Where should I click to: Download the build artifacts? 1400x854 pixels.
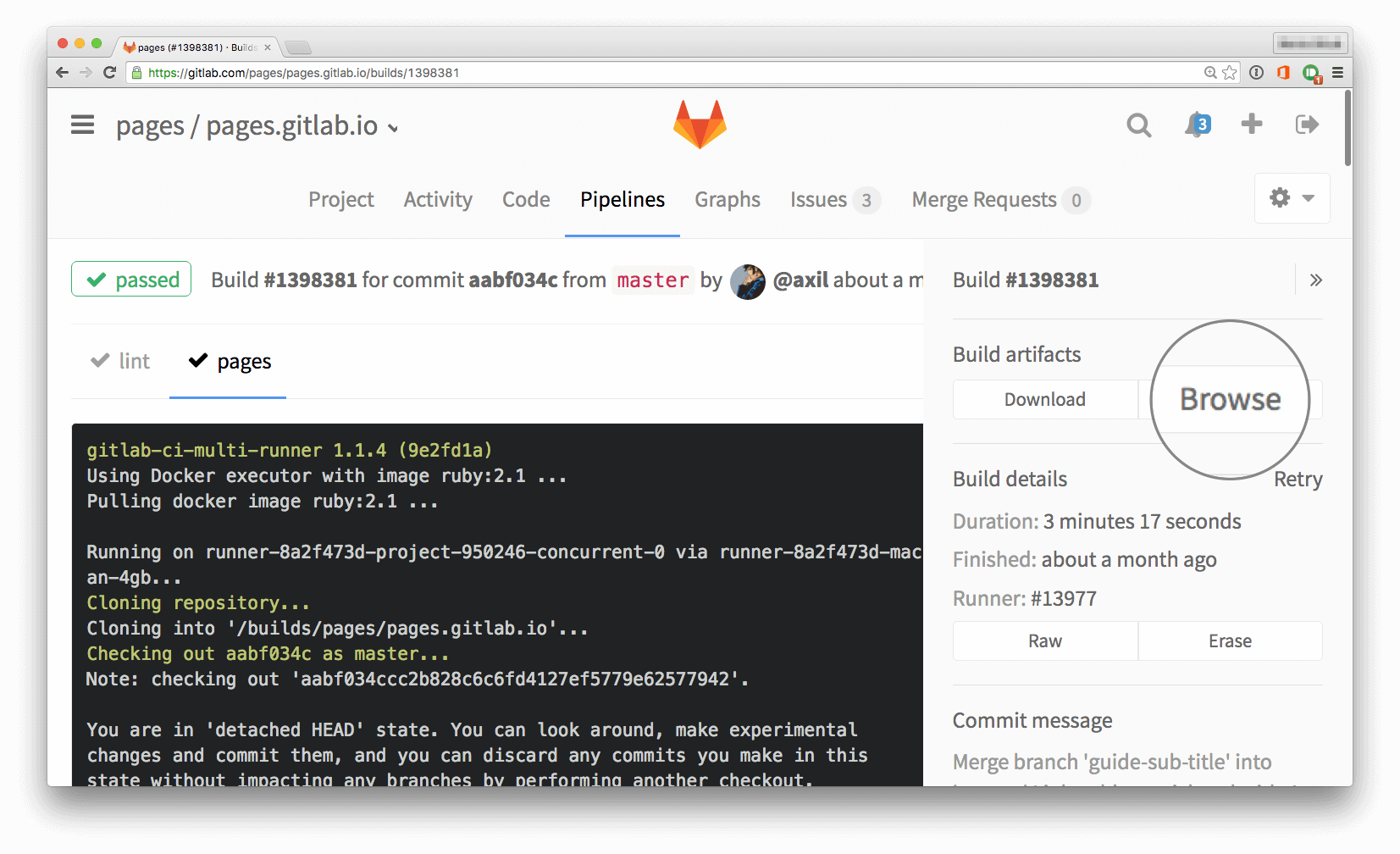coord(1044,399)
